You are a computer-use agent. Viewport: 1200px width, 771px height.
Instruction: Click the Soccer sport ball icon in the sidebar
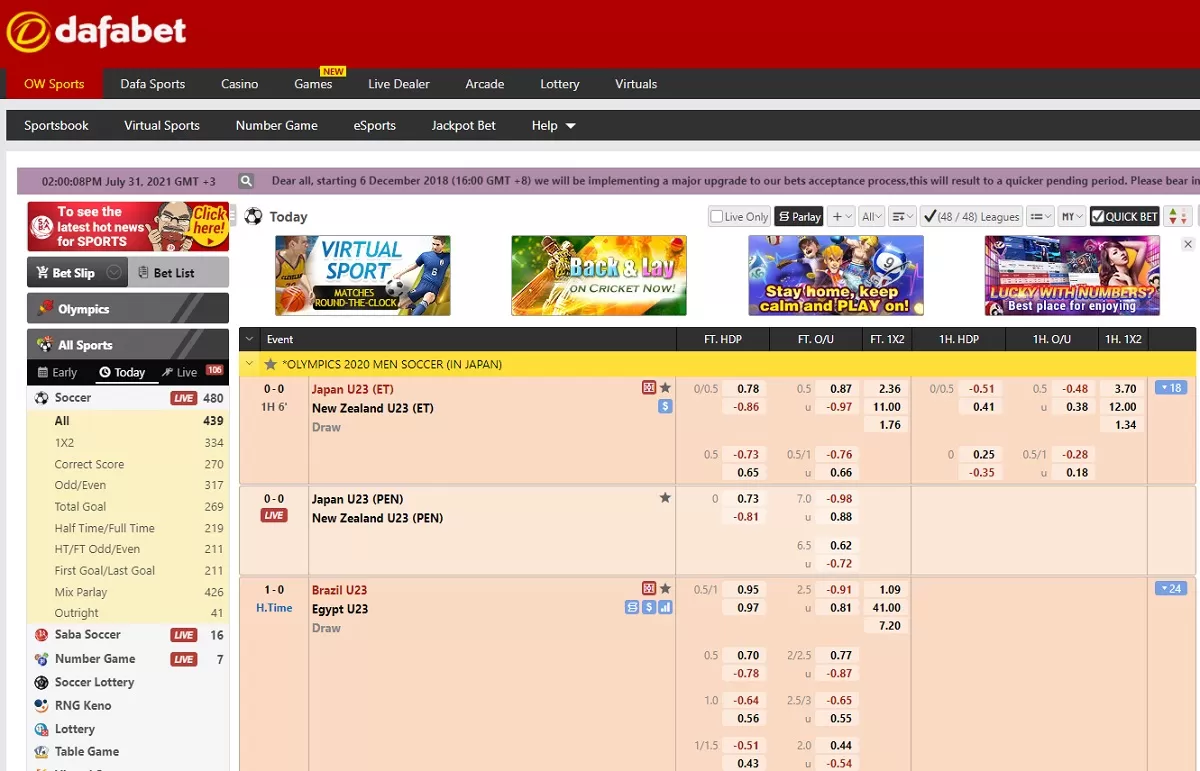coord(41,398)
